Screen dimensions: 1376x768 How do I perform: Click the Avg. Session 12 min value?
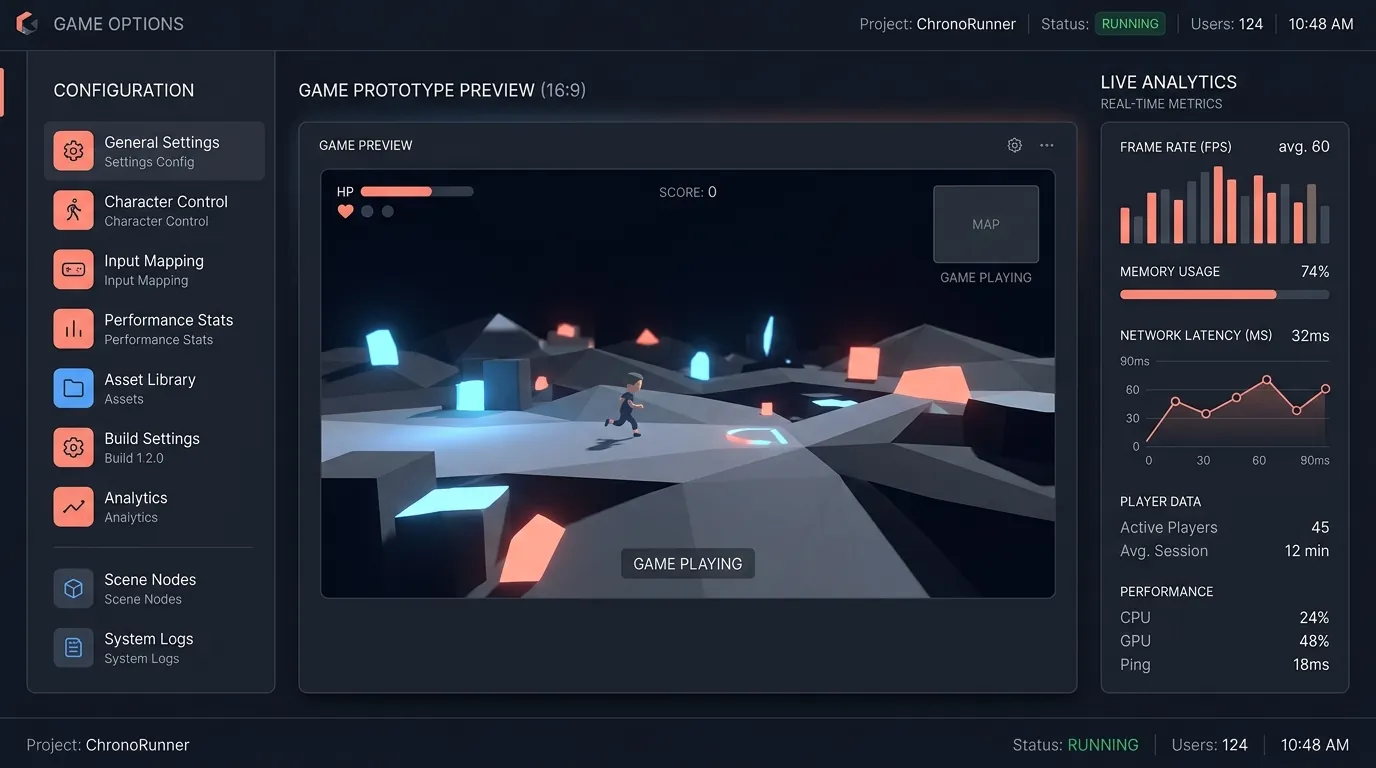click(1307, 550)
